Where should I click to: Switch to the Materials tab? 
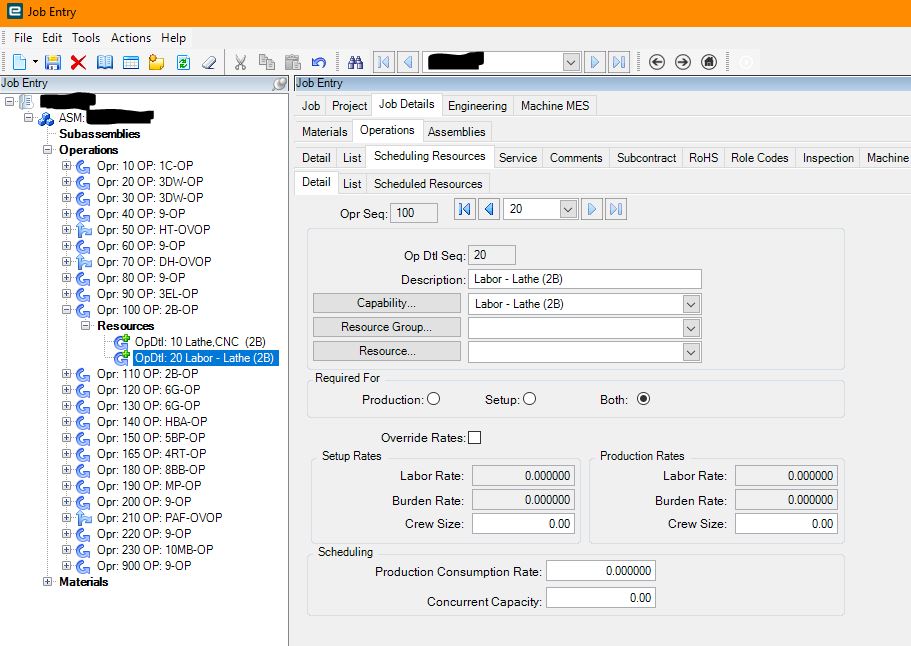[x=324, y=132]
